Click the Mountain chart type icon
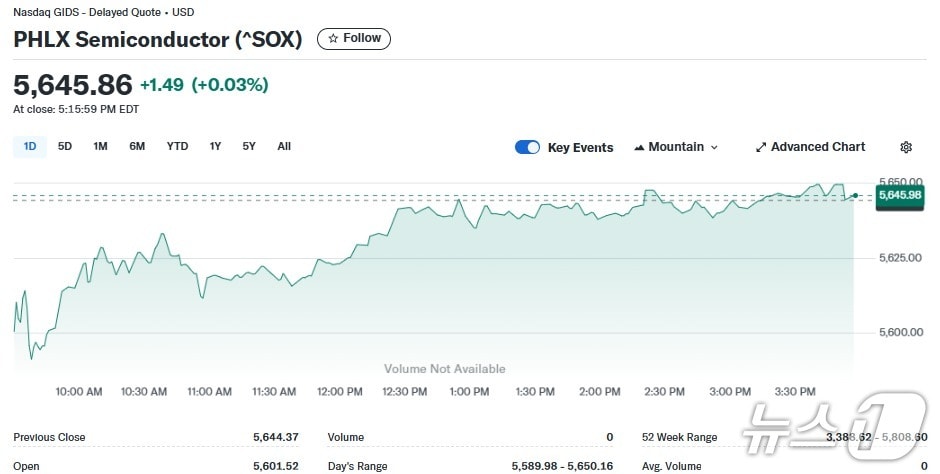The height and width of the screenshot is (474, 940). click(x=639, y=147)
